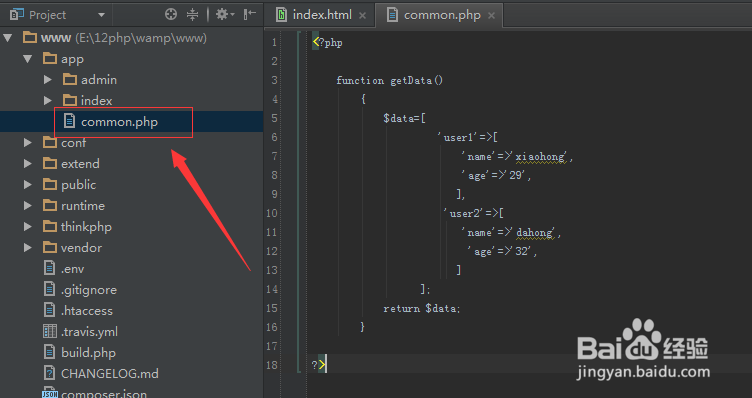Expand the conf folder
The image size is (752, 398).
tap(28, 143)
